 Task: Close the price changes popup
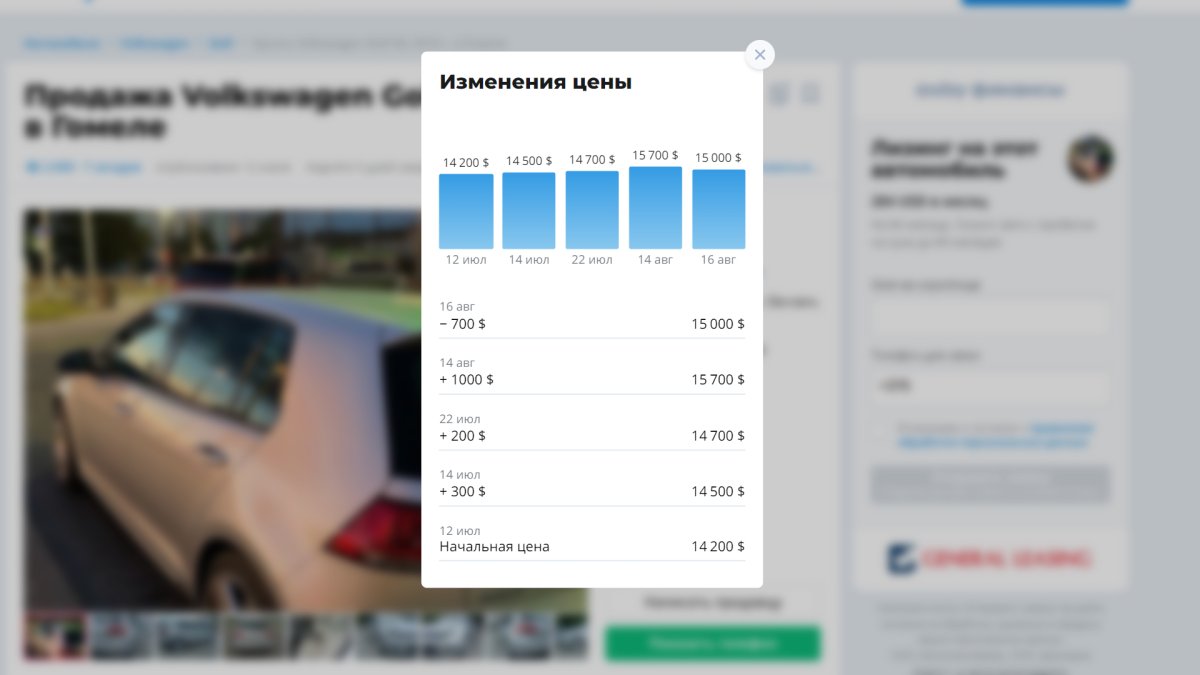(x=760, y=55)
